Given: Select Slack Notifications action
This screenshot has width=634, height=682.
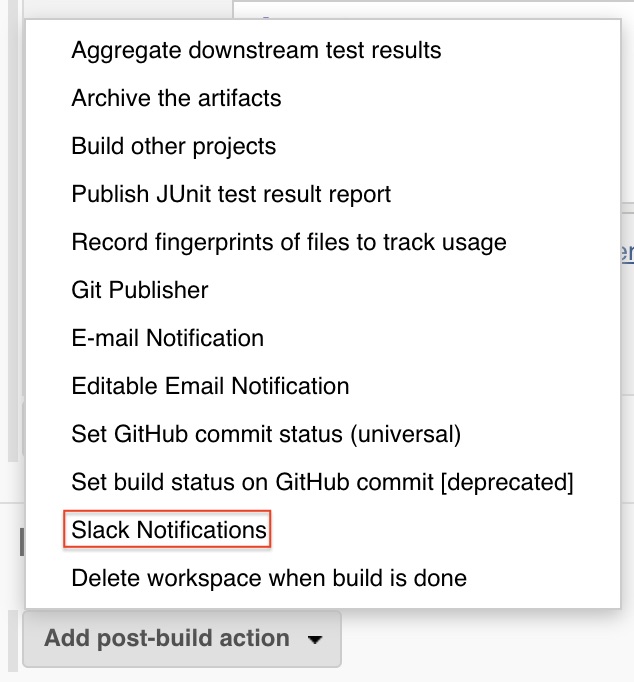Looking at the screenshot, I should click(x=168, y=530).
